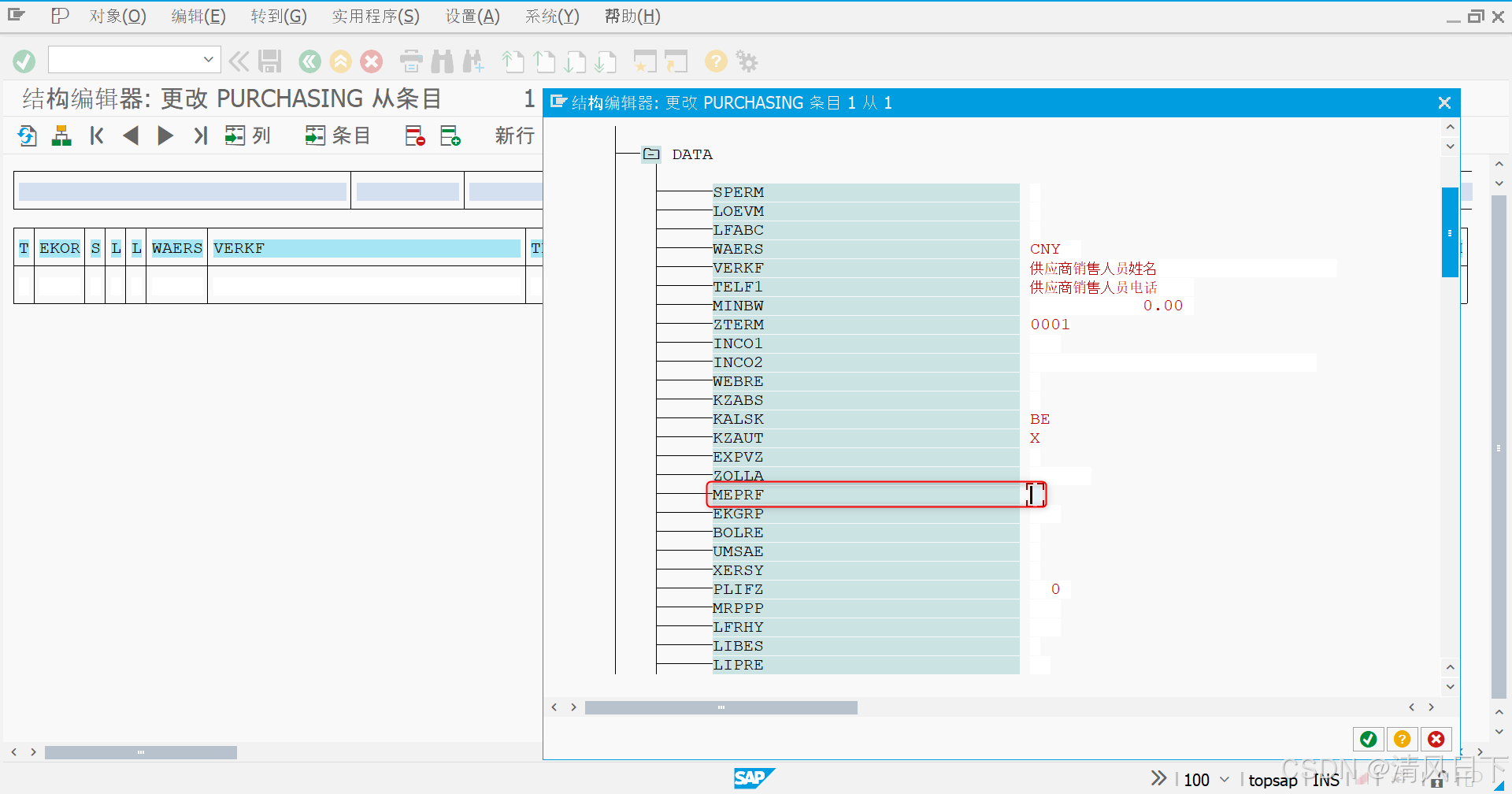Click the Next Page icon

pyautogui.click(x=575, y=61)
